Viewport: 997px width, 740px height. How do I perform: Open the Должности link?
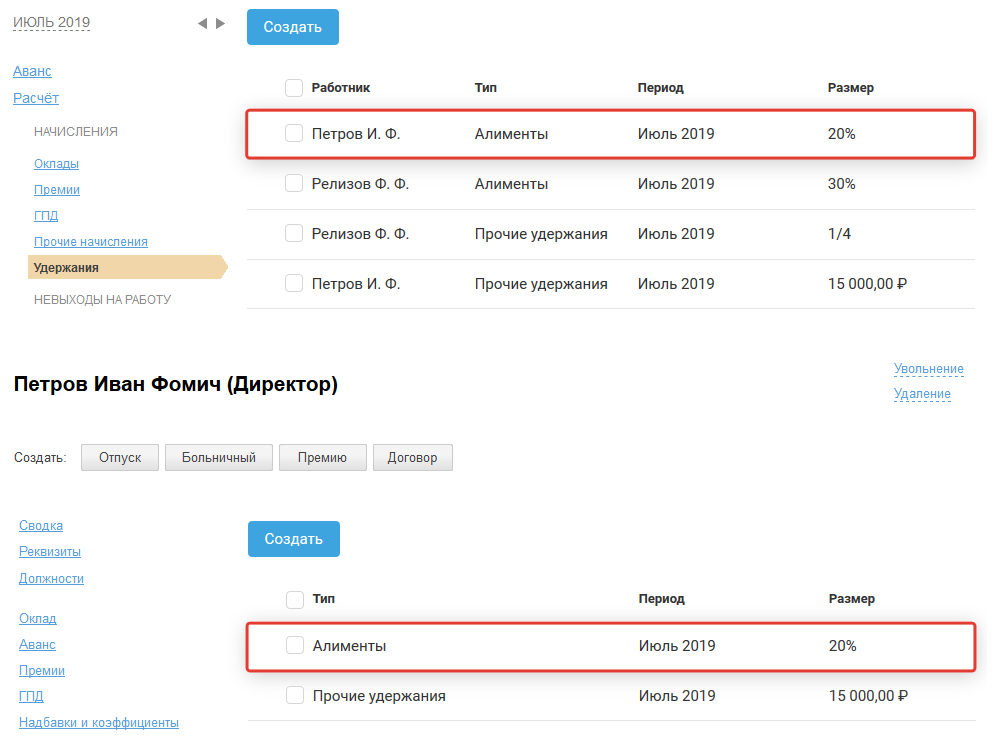tap(52, 579)
